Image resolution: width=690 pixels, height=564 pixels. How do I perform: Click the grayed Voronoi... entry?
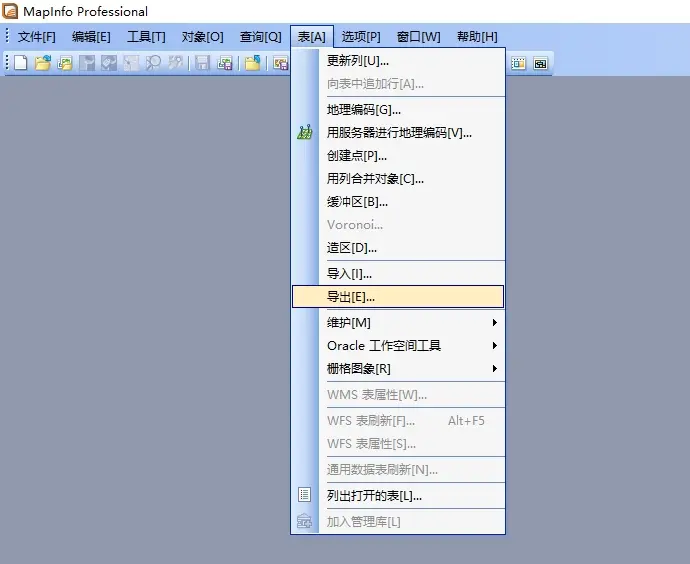click(x=398, y=225)
